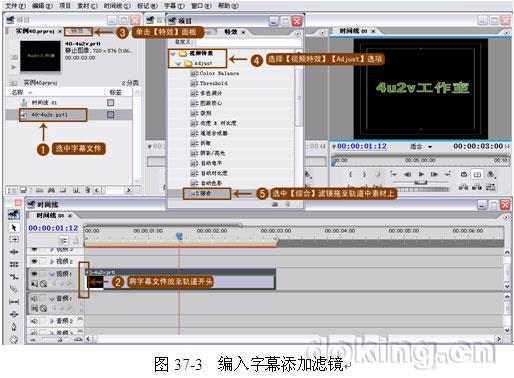The width and height of the screenshot is (514, 378).
Task: Click the Play button in program monitor
Action: tap(421, 174)
